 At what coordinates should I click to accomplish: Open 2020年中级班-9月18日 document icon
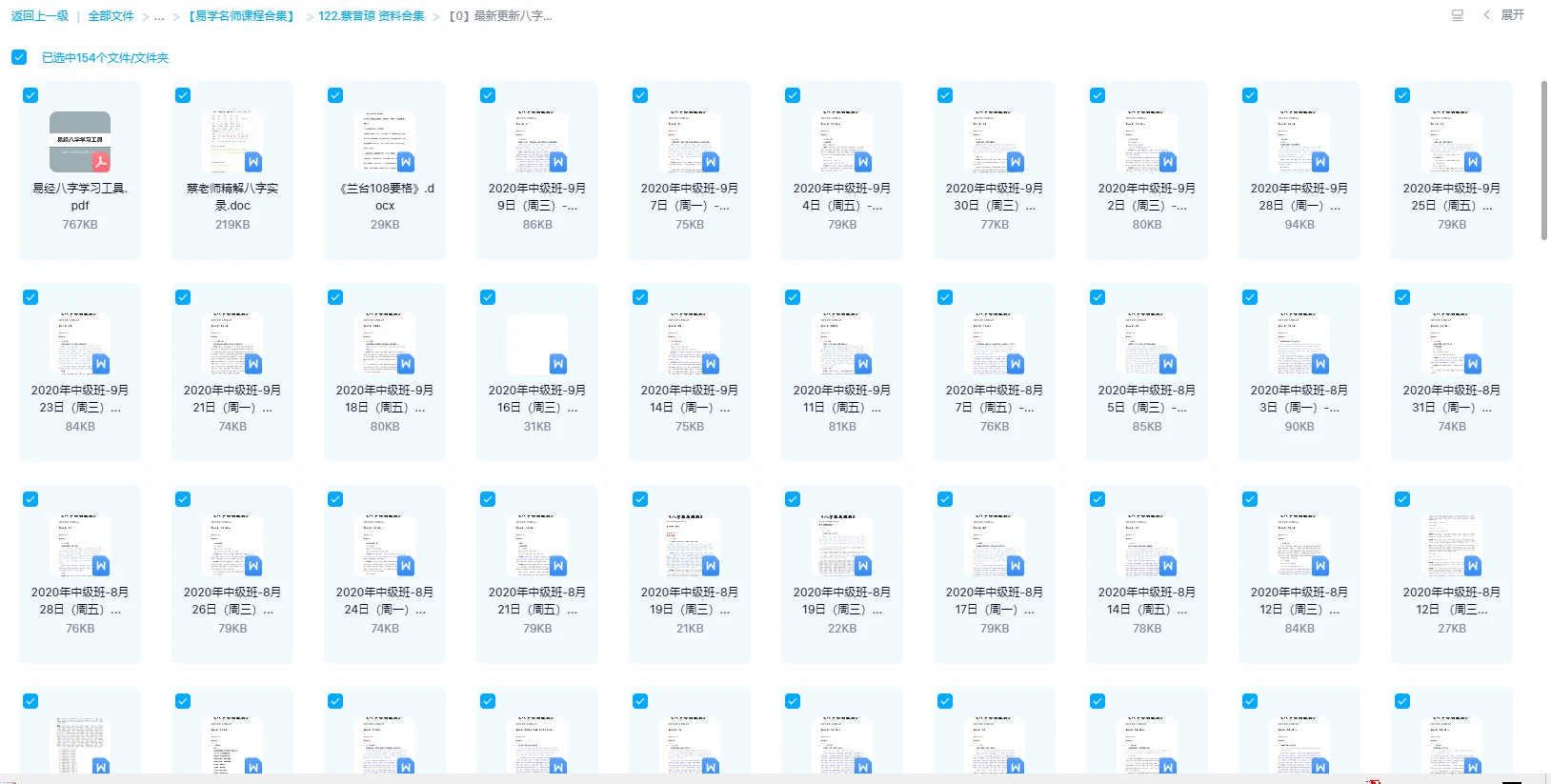(x=385, y=344)
